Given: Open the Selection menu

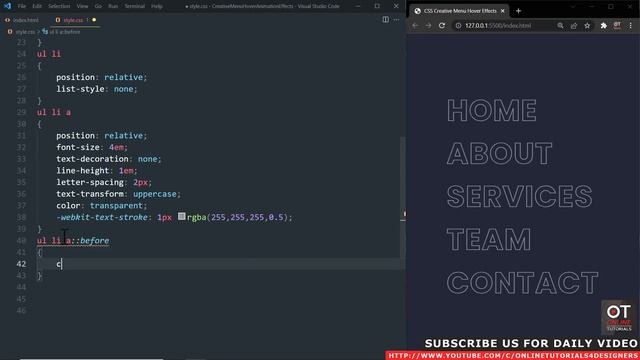Looking at the screenshot, I should pos(59,6).
